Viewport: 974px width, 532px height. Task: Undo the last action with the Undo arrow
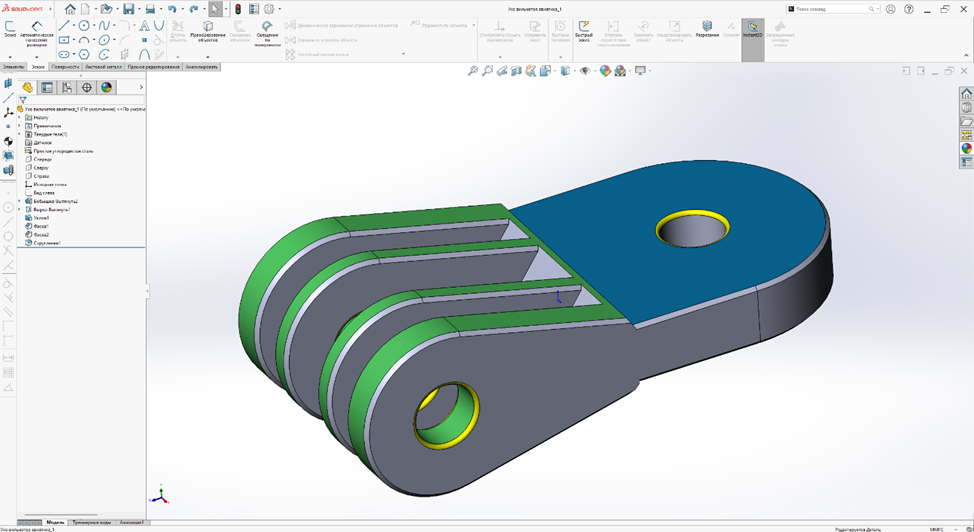pos(172,9)
